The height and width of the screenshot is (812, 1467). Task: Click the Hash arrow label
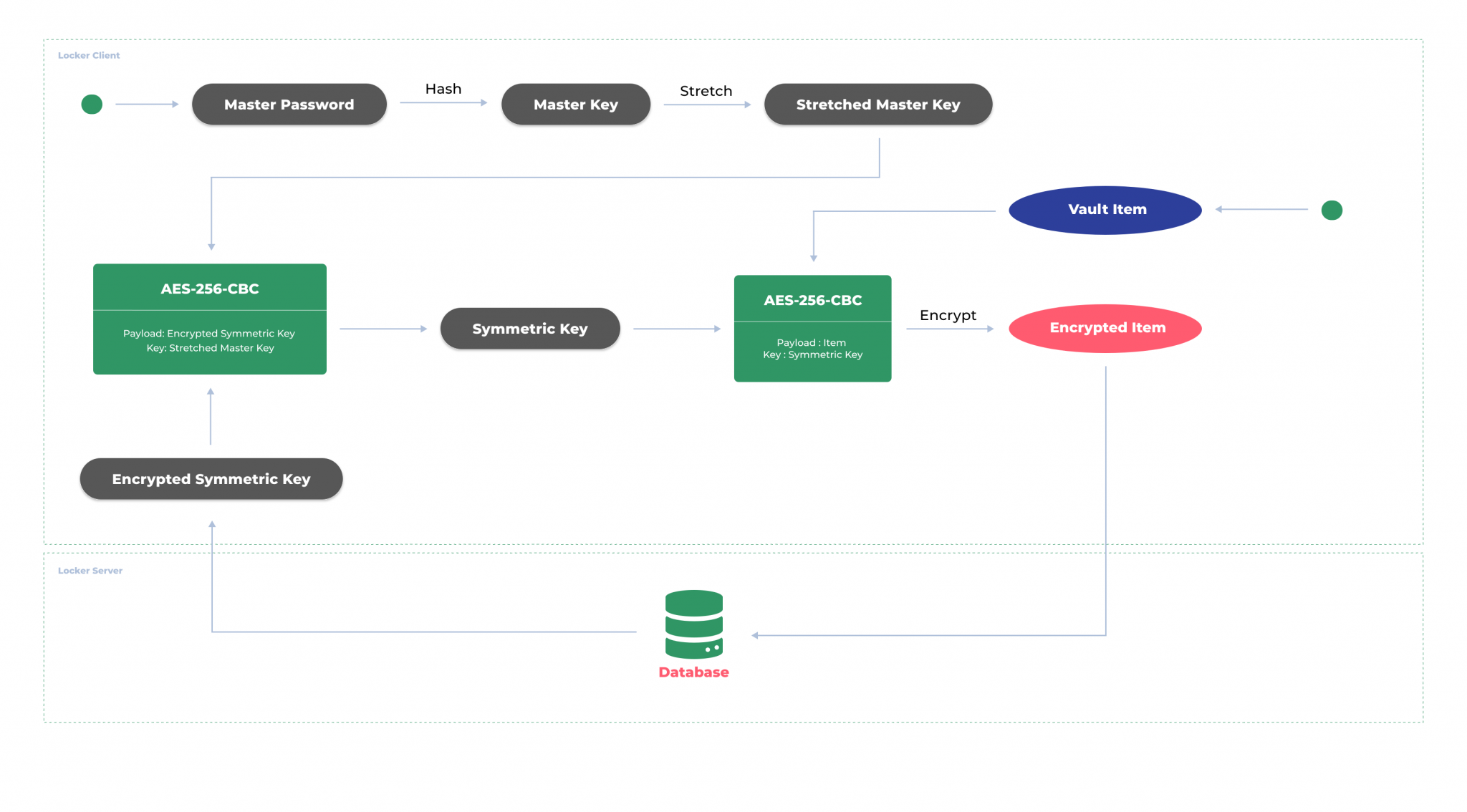[443, 89]
